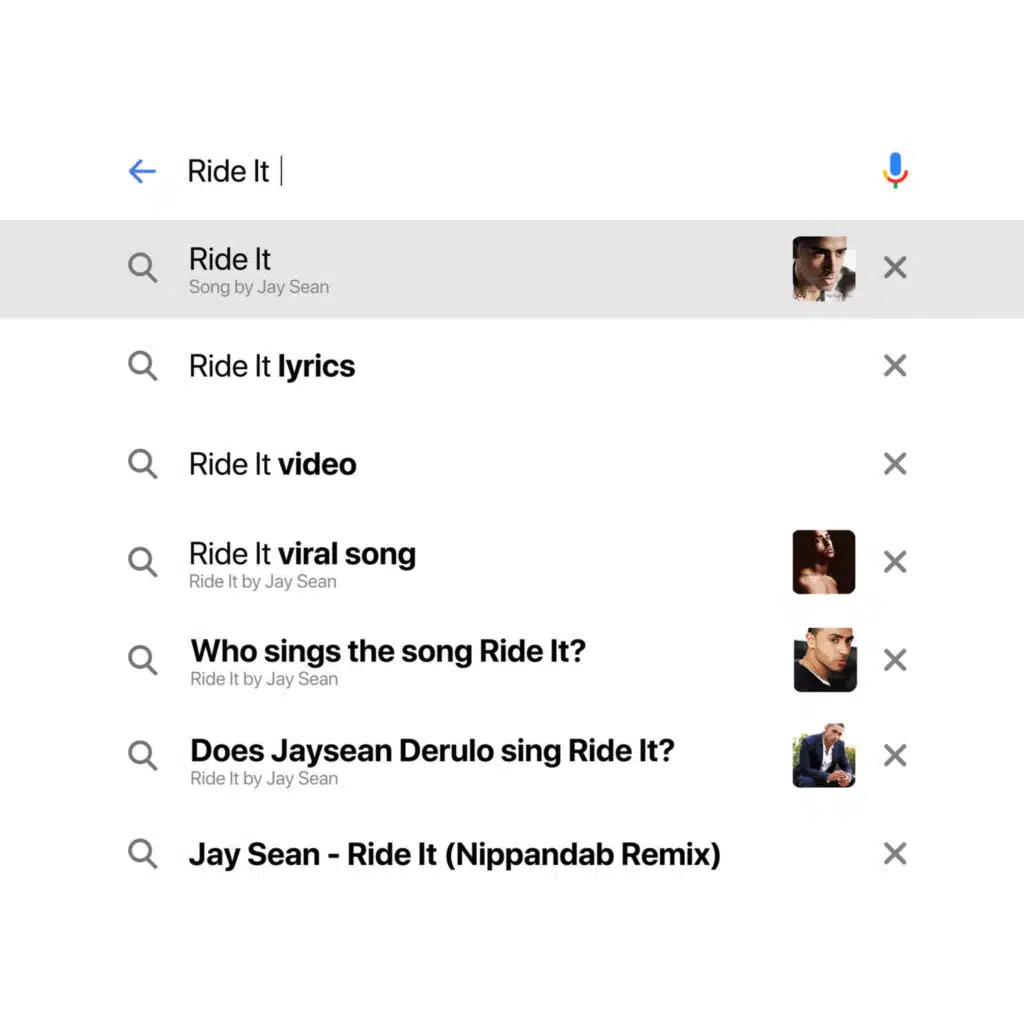Click the search icon next to Nippandab Remix
1024x1024 pixels.
[x=143, y=854]
